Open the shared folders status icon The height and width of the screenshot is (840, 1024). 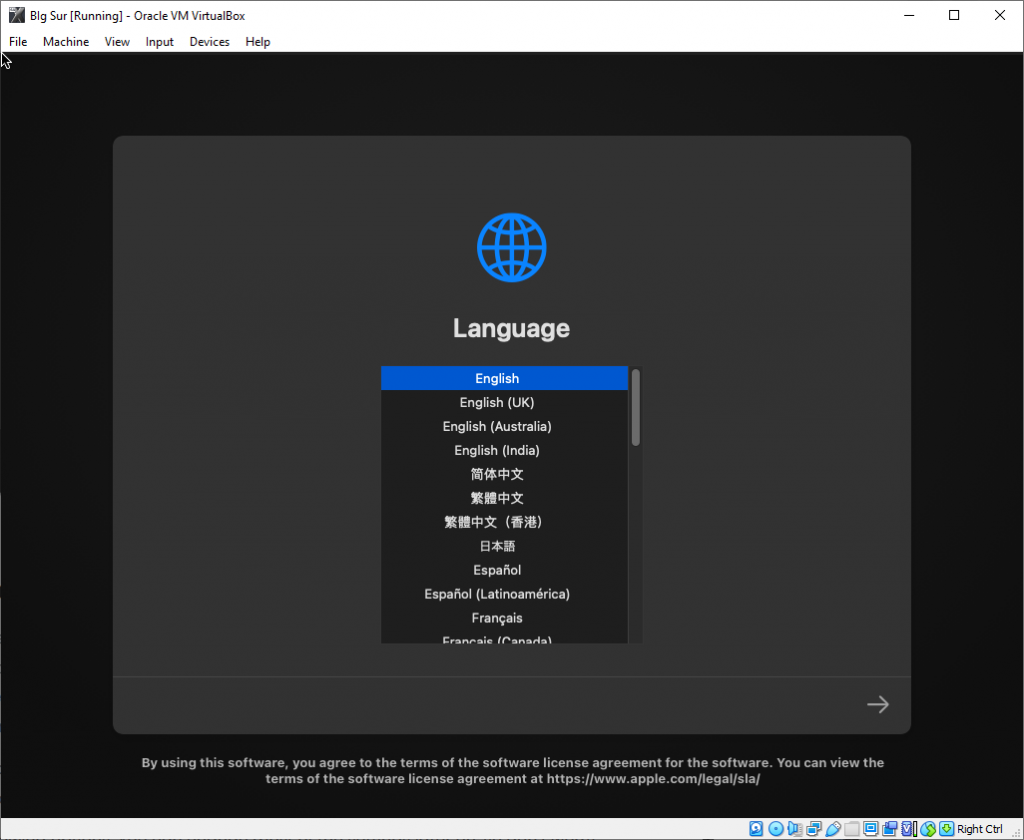[851, 828]
